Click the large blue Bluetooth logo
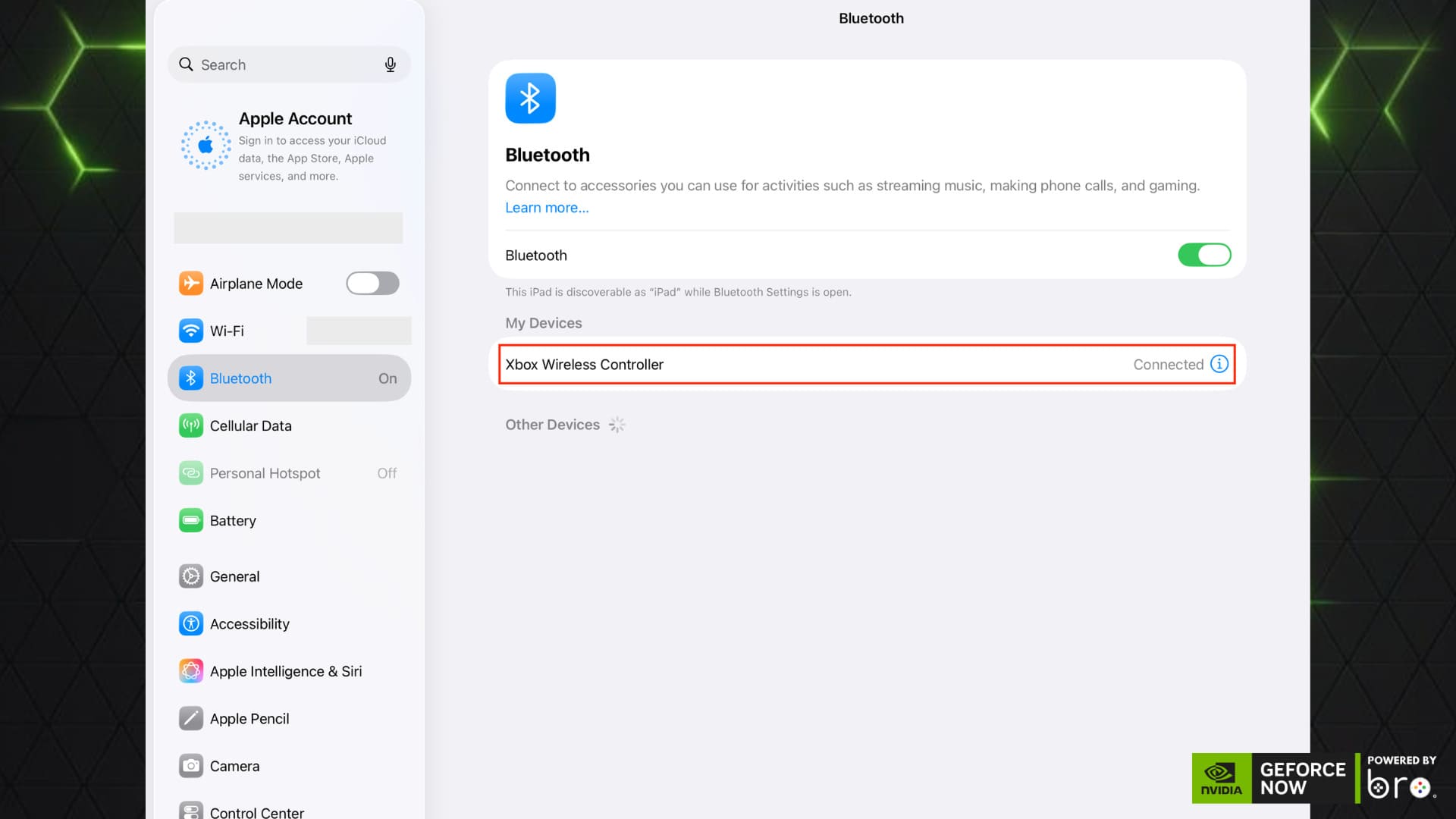 (x=530, y=98)
